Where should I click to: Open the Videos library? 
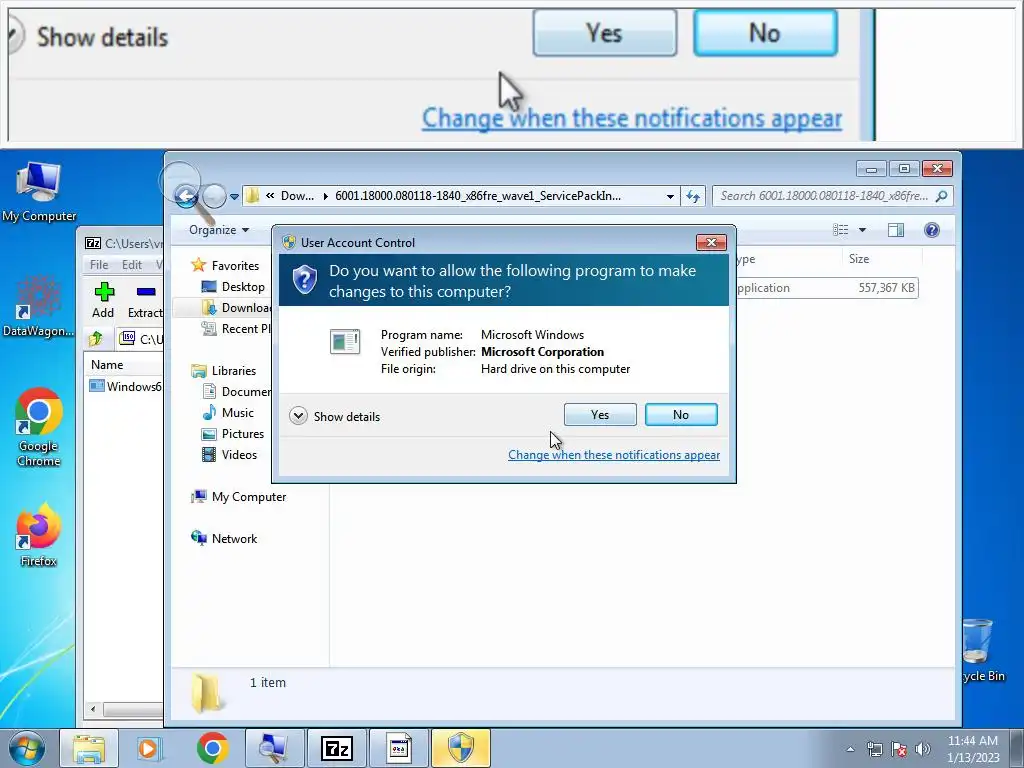click(230, 455)
